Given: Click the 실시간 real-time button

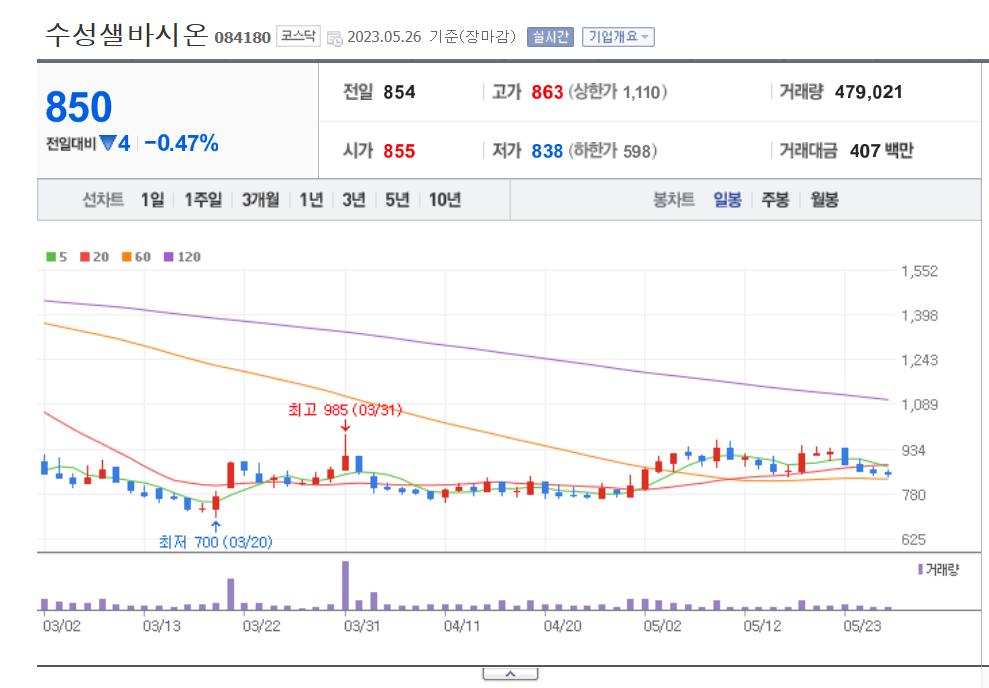Looking at the screenshot, I should tap(550, 37).
